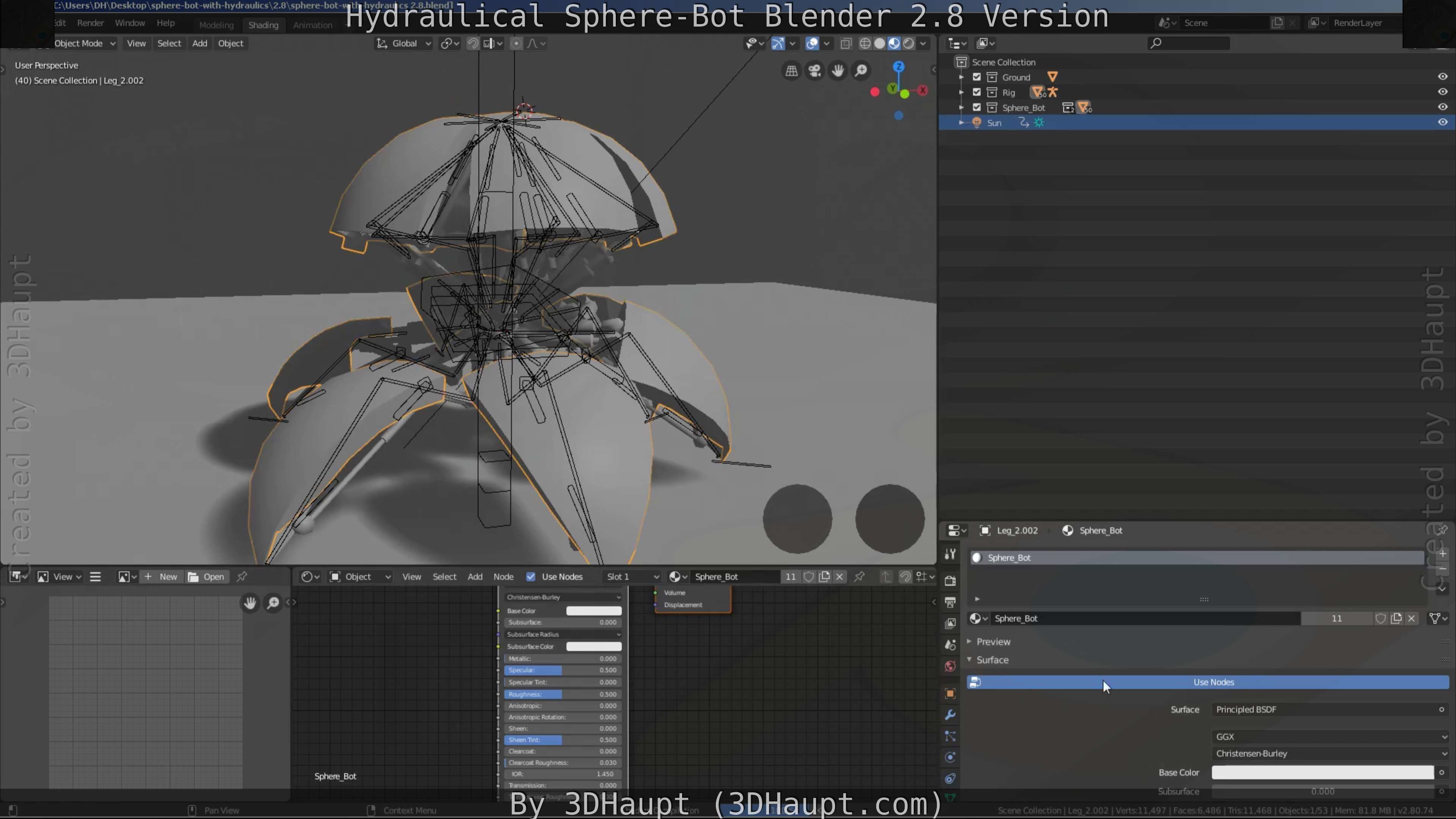Toggle viewport overlays display

pos(812,44)
